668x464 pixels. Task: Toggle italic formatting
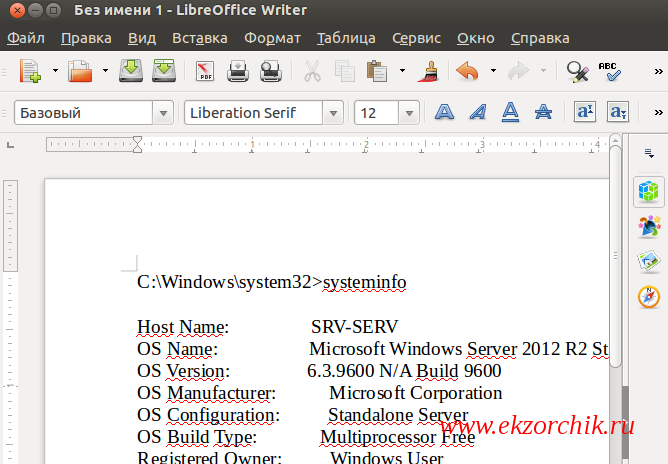coord(478,112)
